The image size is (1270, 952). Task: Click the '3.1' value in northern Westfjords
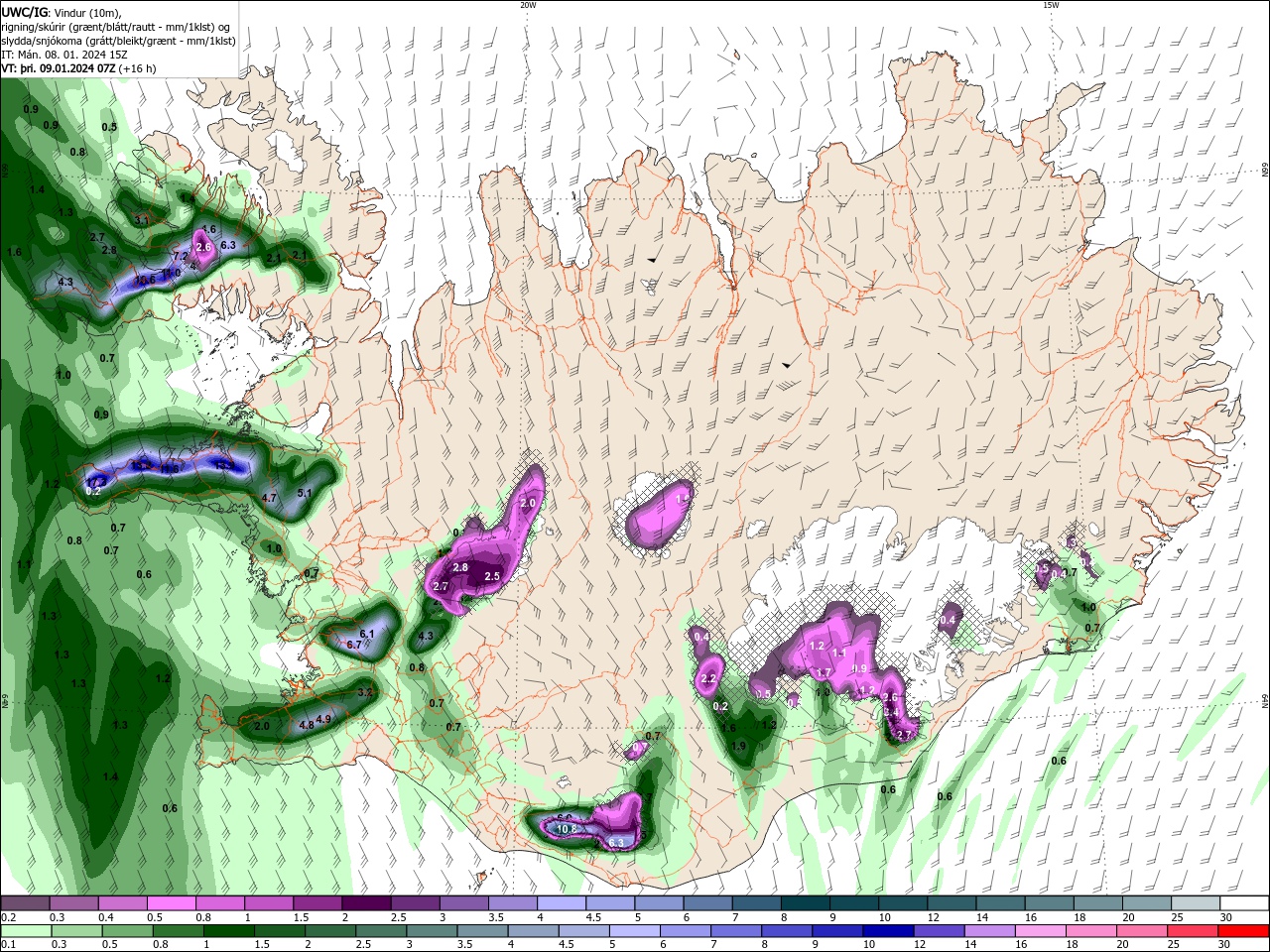pyautogui.click(x=142, y=220)
